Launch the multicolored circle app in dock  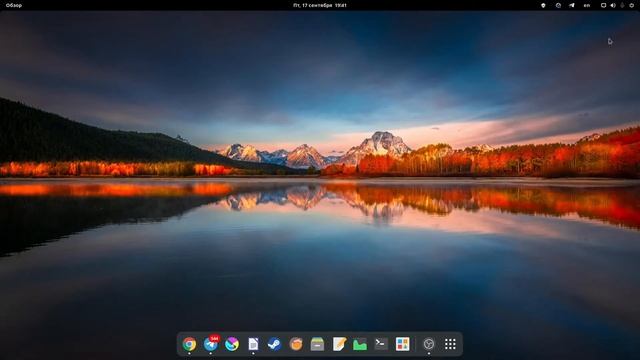[x=232, y=344]
